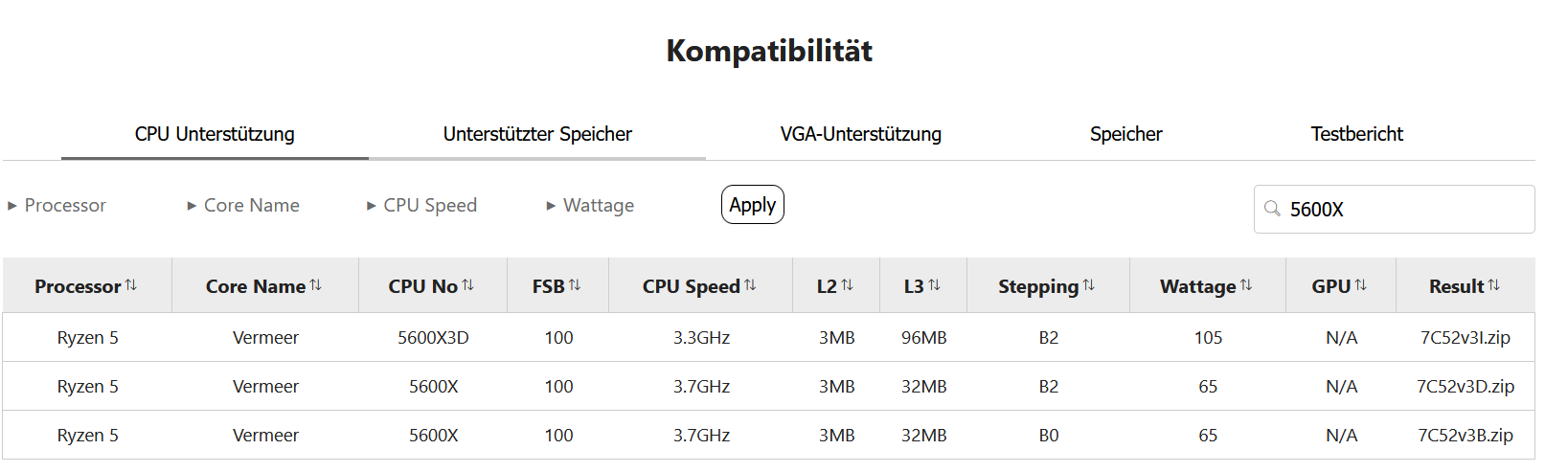
Task: Click sort arrows next to Core Name header
Action: [x=316, y=285]
